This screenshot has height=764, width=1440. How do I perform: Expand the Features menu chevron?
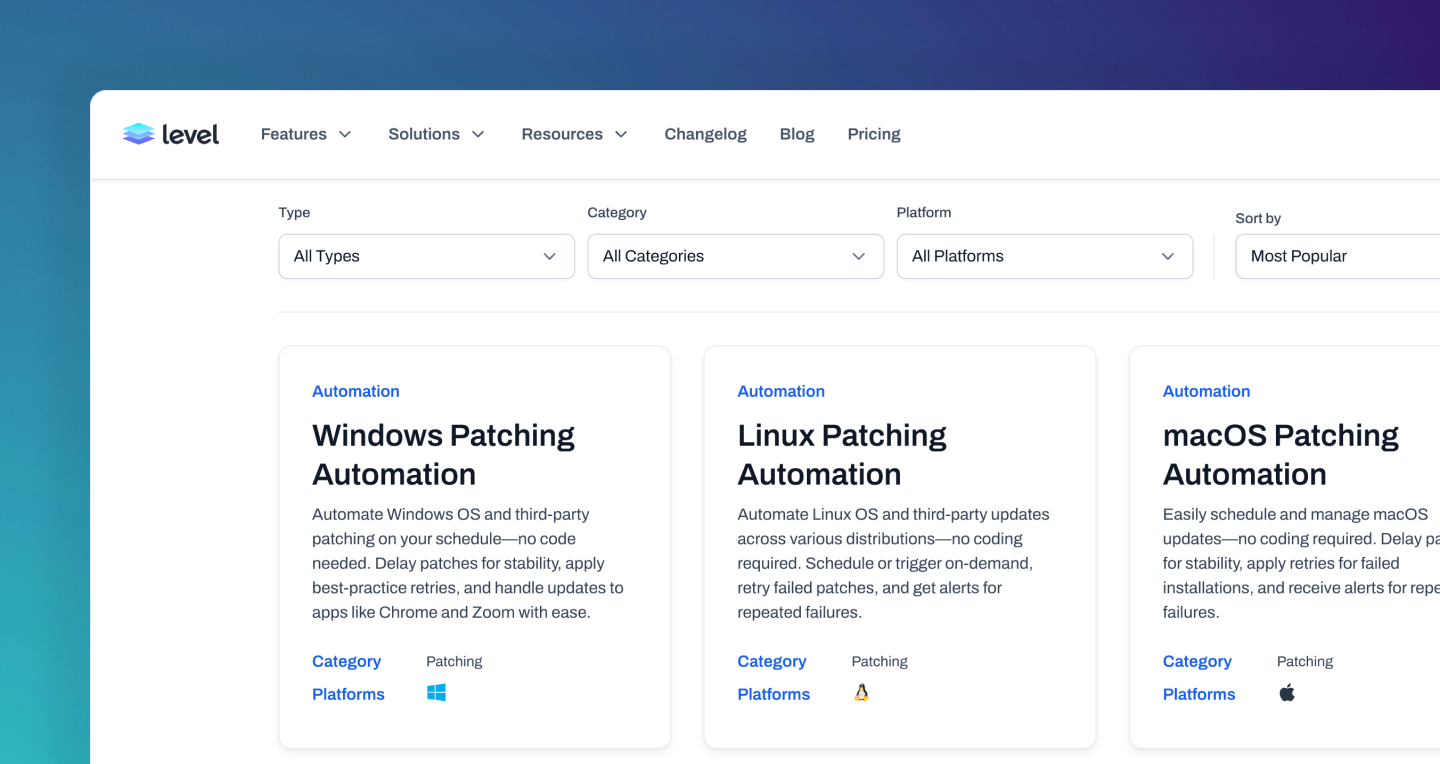click(x=345, y=134)
